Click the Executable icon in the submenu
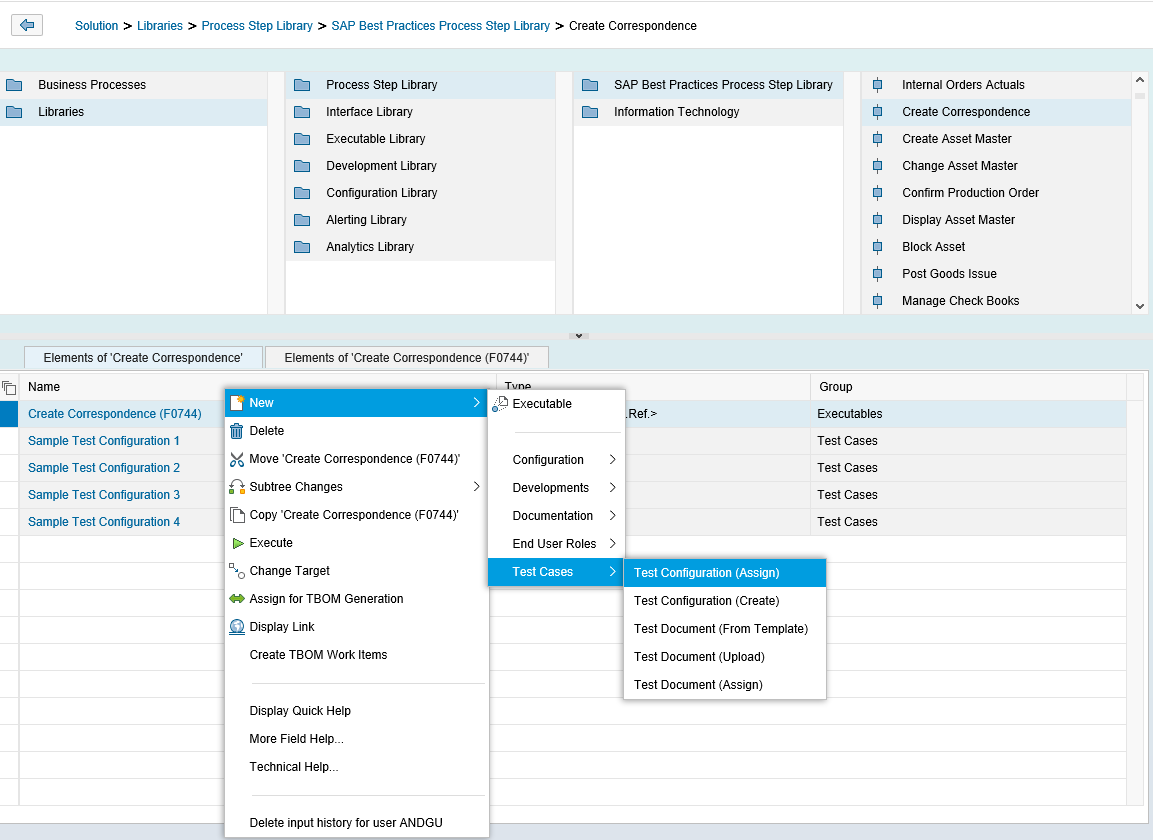The width and height of the screenshot is (1153, 840). click(500, 404)
